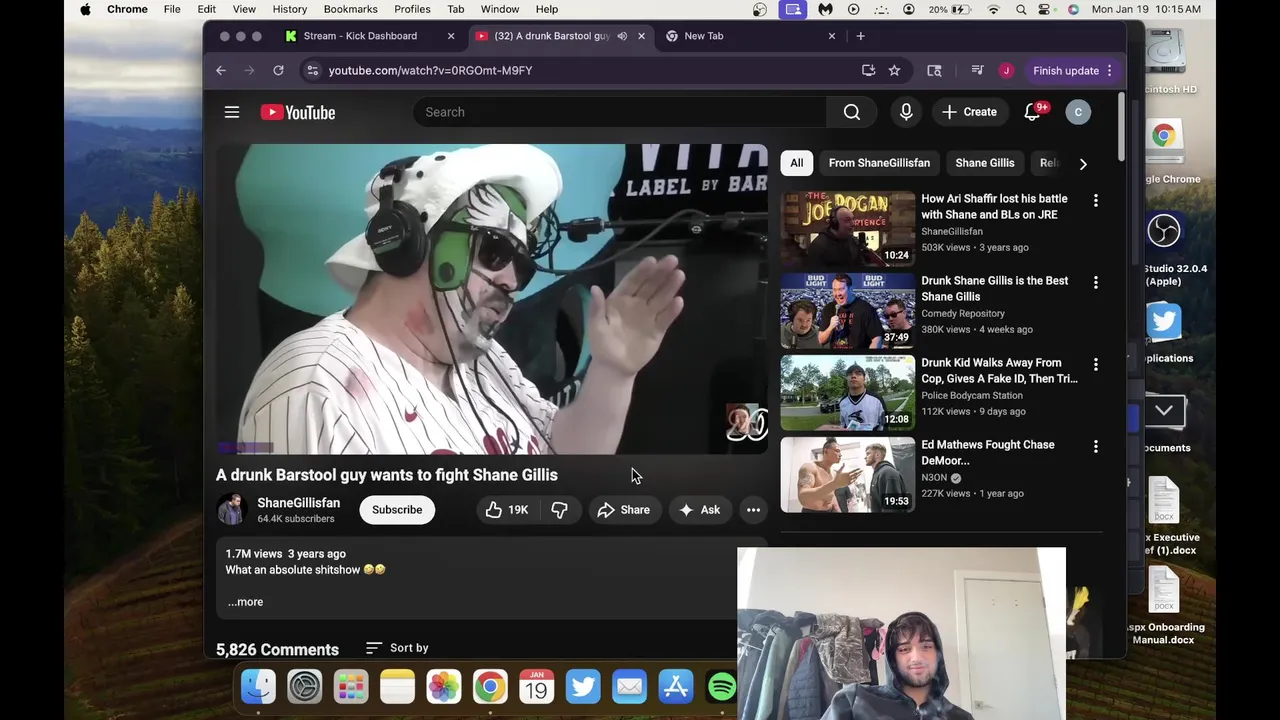Open Spotlight search in menu bar
Screen dimensions: 1280x720
click(1021, 9)
